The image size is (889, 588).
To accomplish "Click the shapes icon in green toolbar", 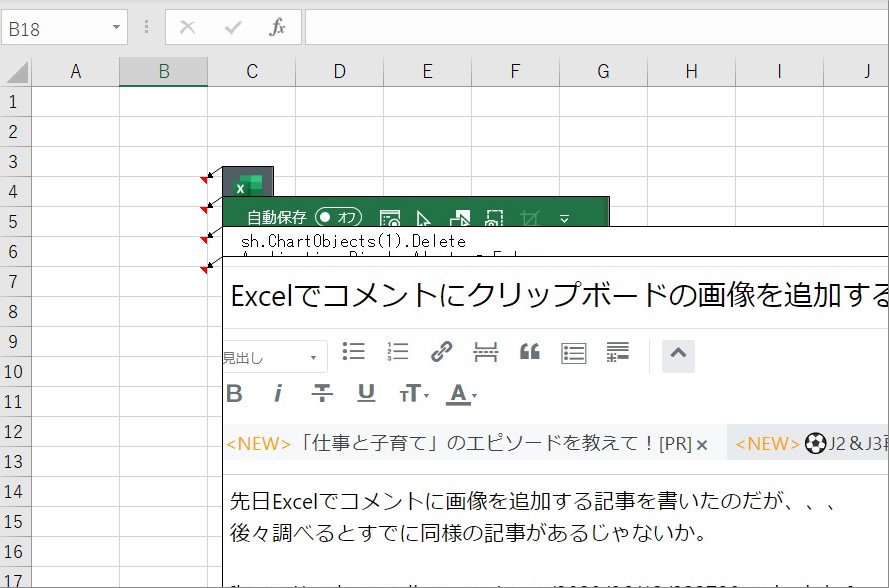I will [460, 218].
